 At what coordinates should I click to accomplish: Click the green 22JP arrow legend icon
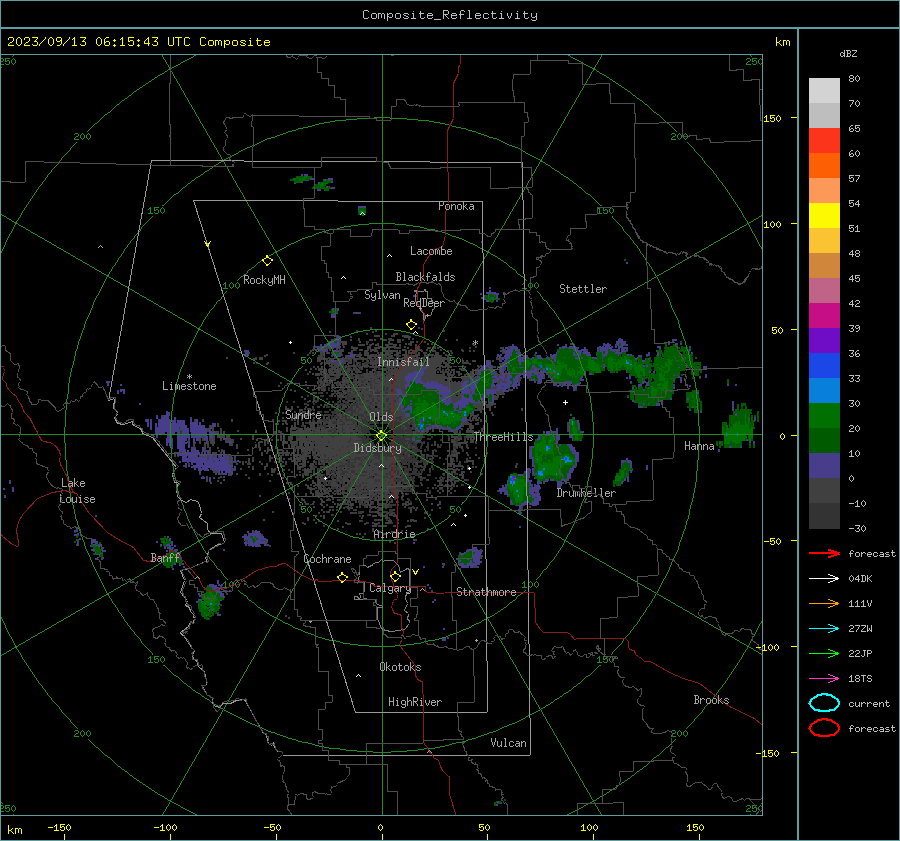point(824,653)
